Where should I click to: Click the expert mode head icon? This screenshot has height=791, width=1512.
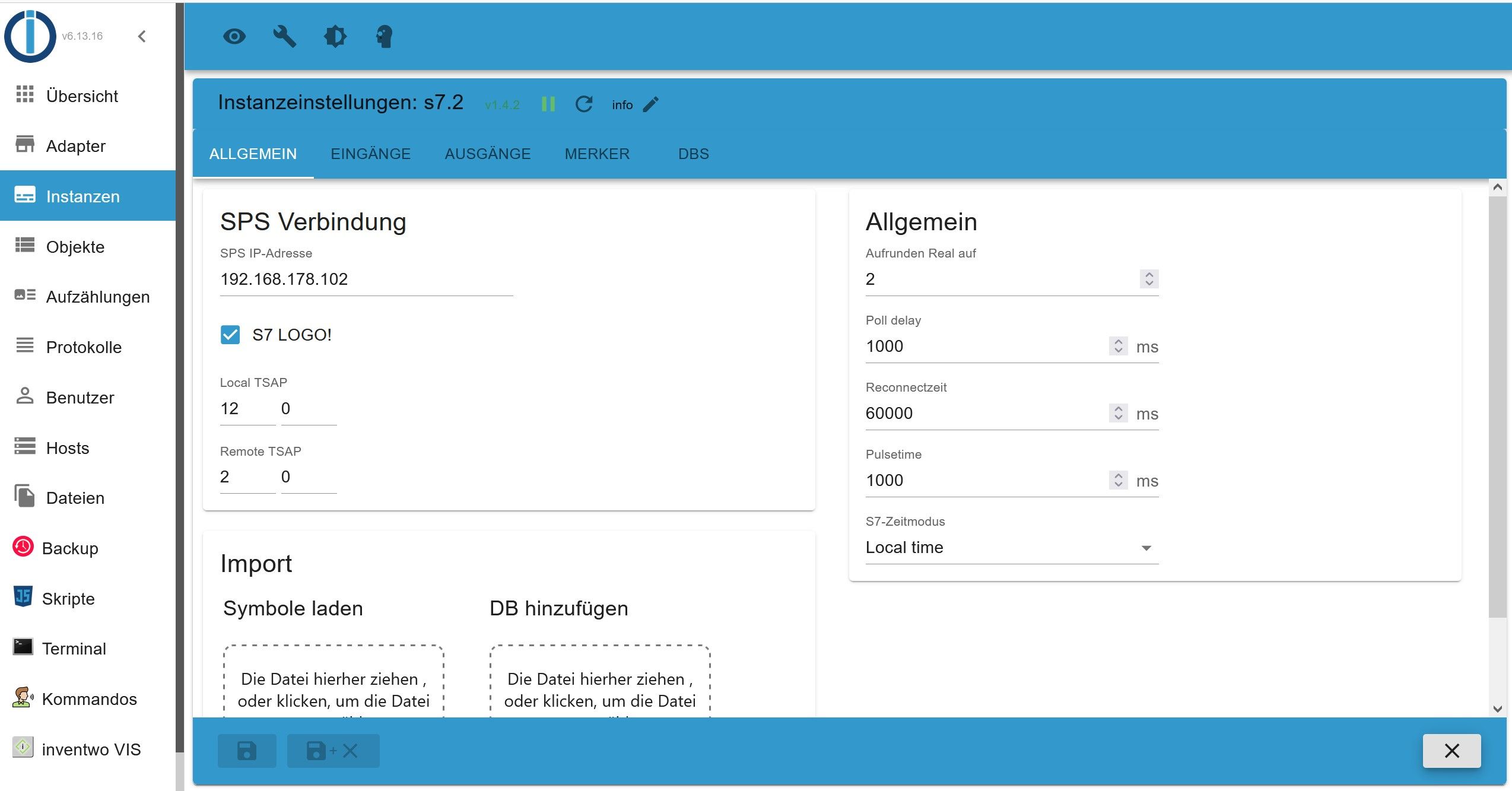(385, 37)
